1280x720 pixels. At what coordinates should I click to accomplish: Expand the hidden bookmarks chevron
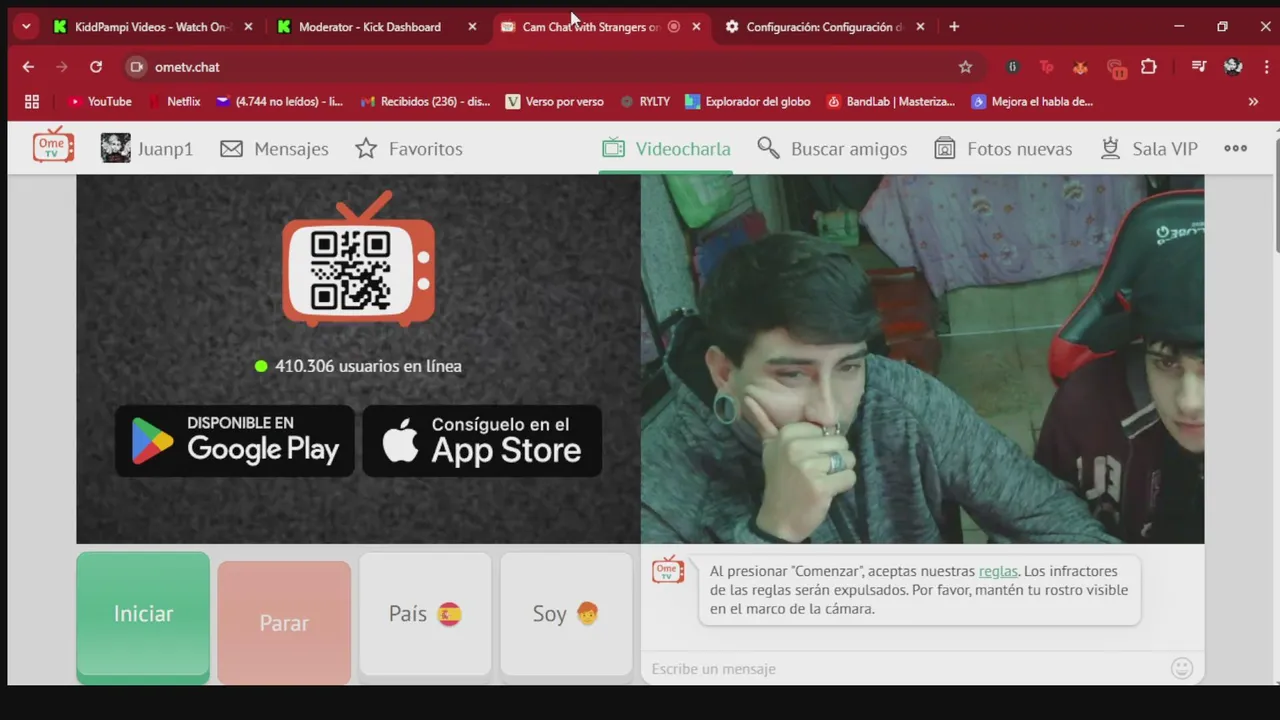click(x=1253, y=101)
